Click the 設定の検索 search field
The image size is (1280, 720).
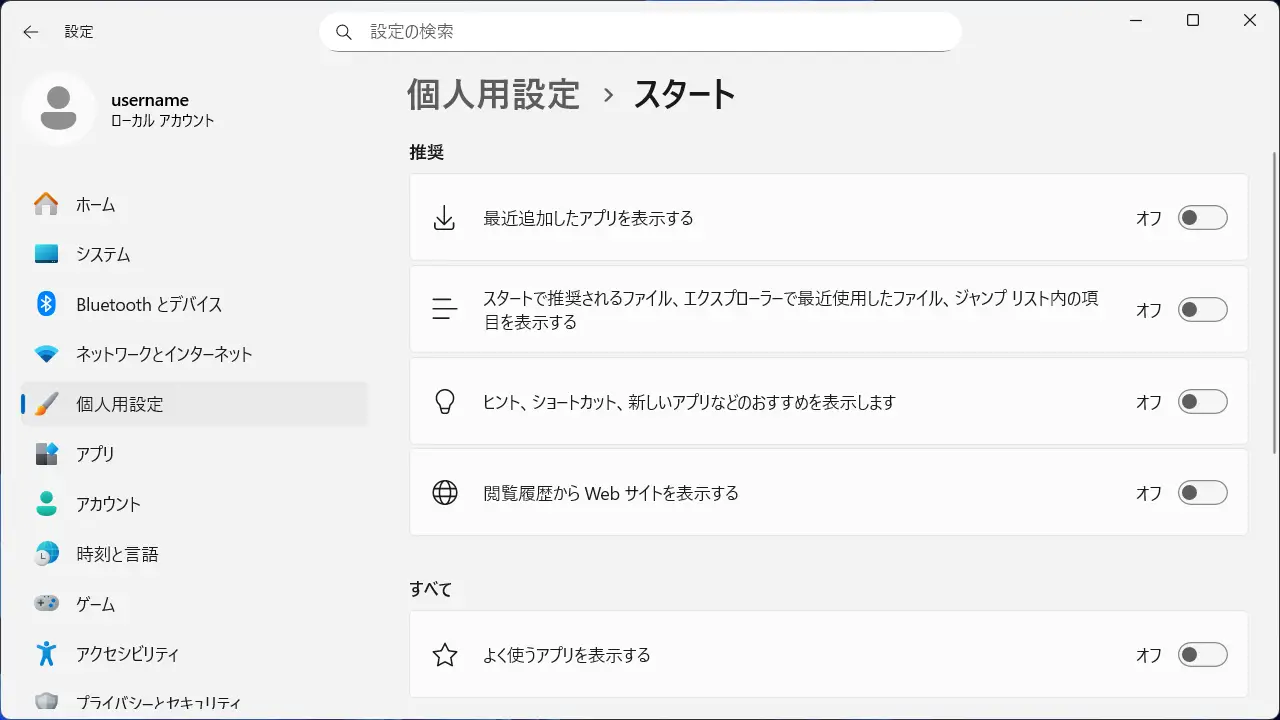[650, 32]
